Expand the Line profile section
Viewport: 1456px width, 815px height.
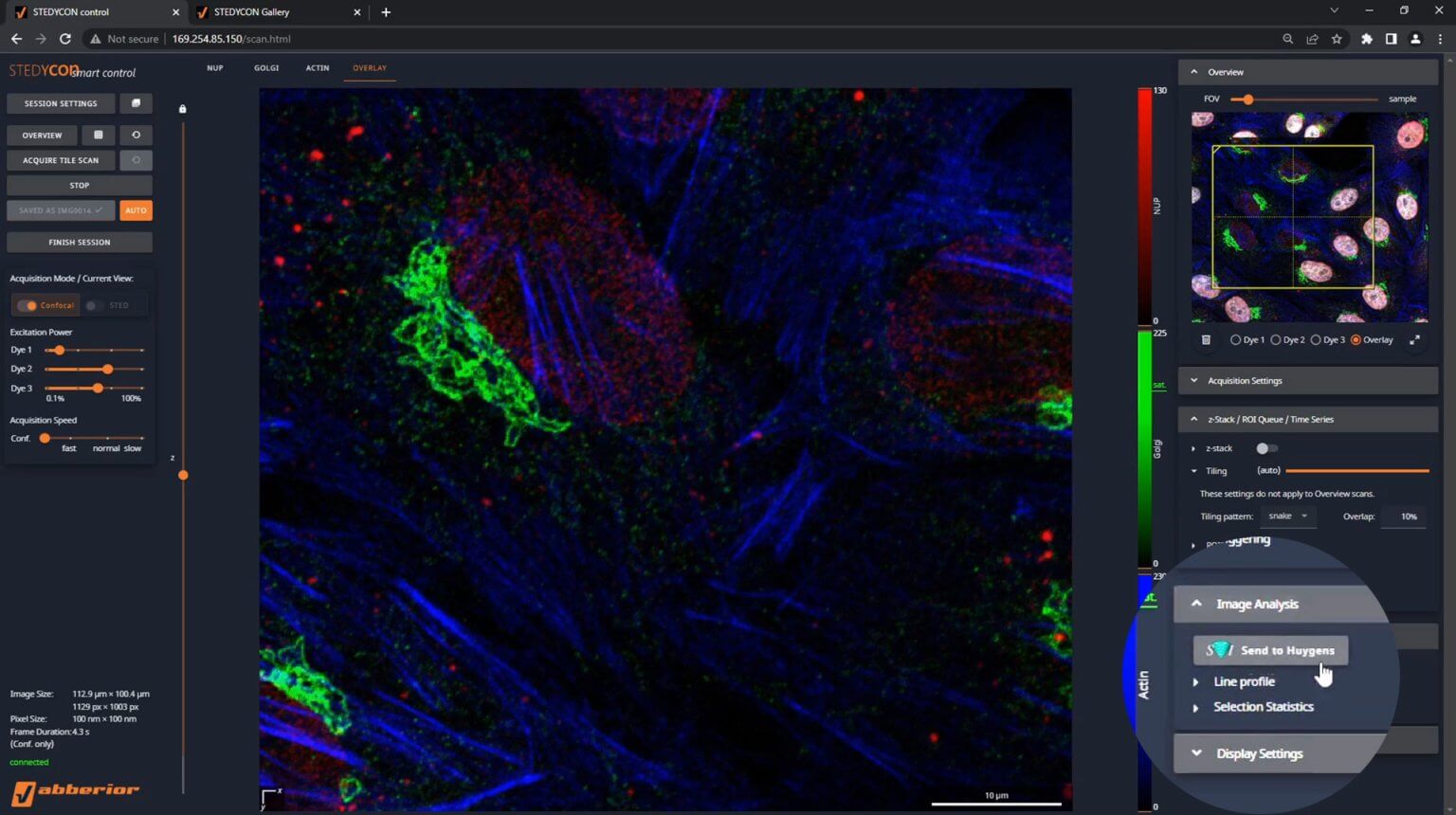1244,681
